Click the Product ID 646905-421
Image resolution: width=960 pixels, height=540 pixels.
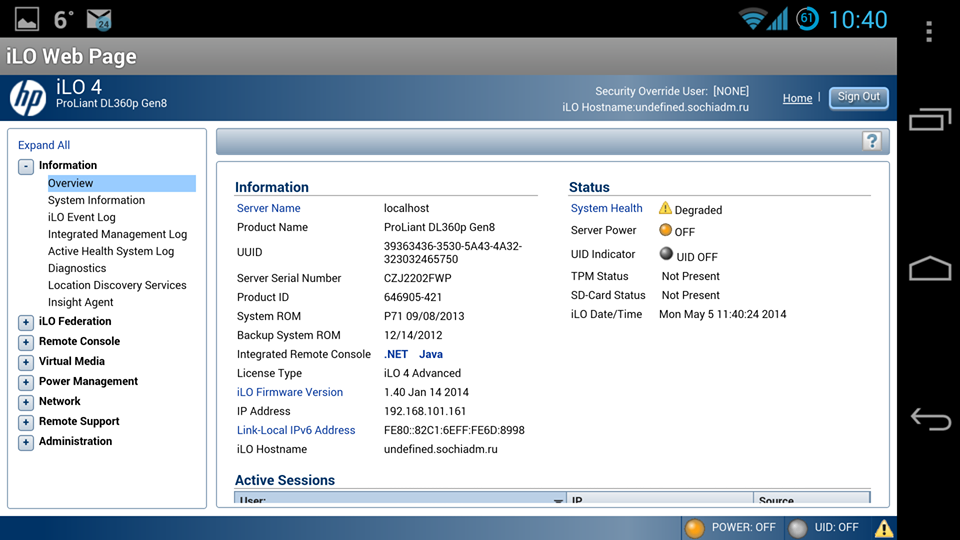click(413, 298)
